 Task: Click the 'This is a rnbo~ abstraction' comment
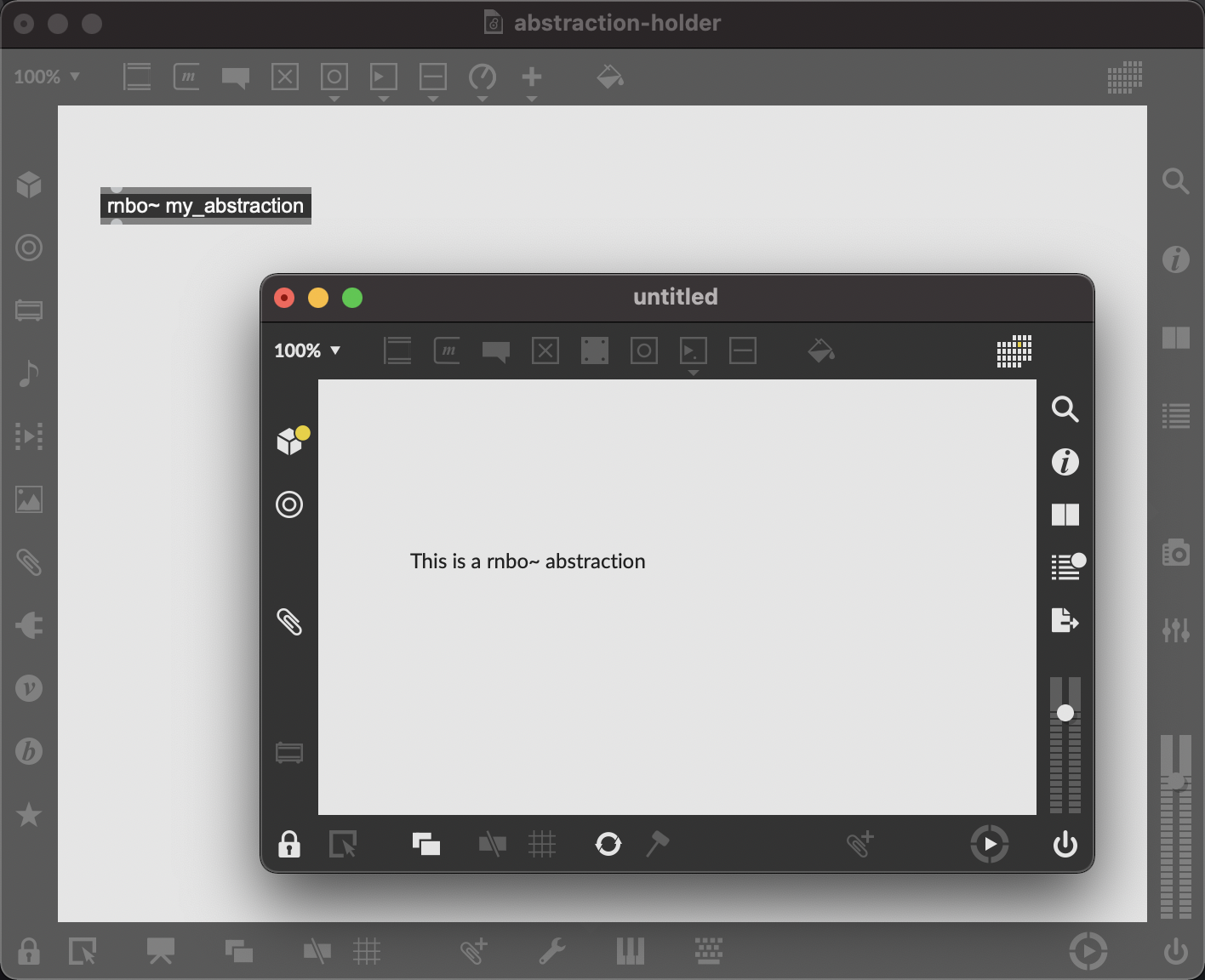[528, 561]
